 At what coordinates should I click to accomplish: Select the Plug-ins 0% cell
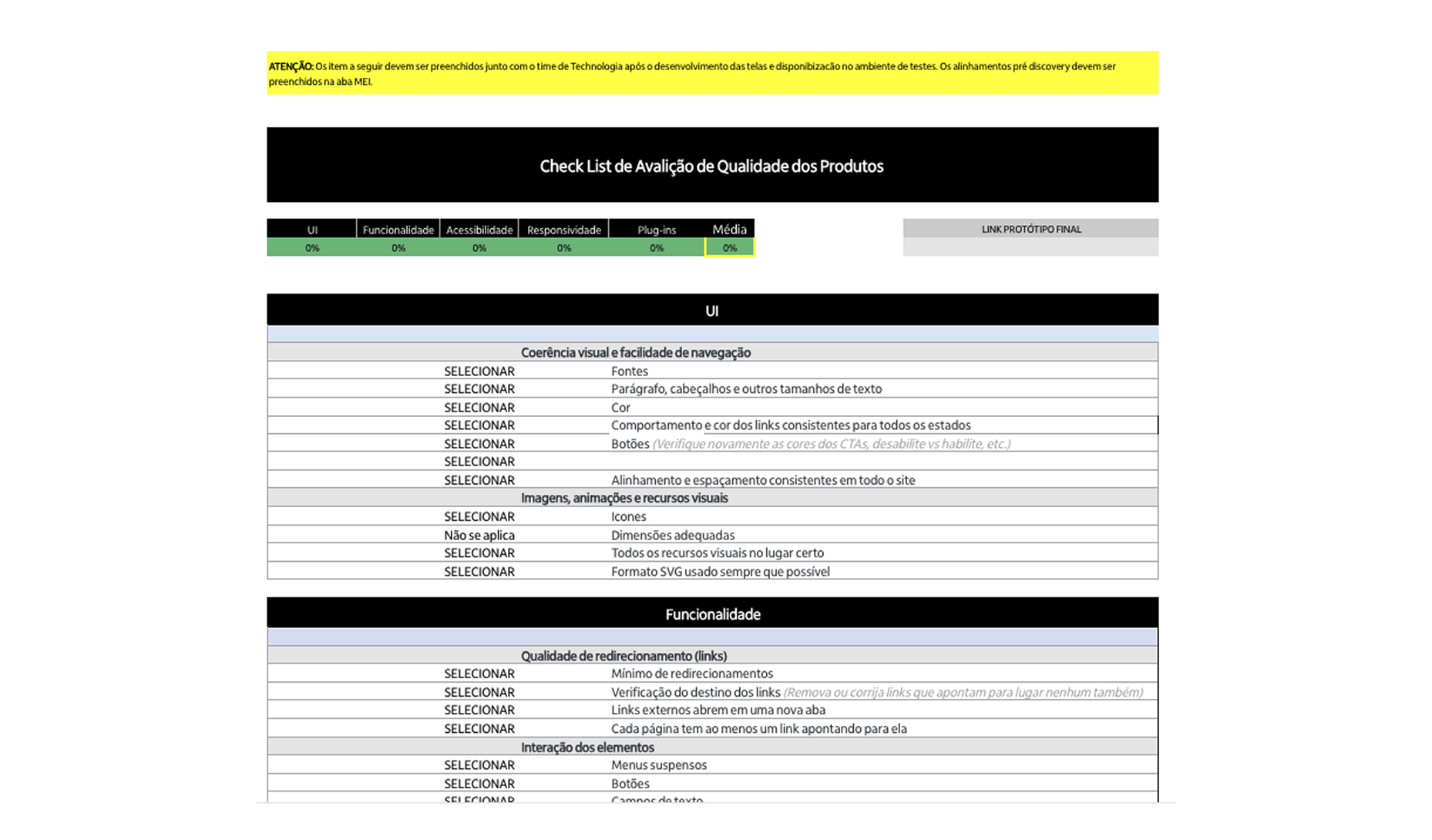(656, 247)
